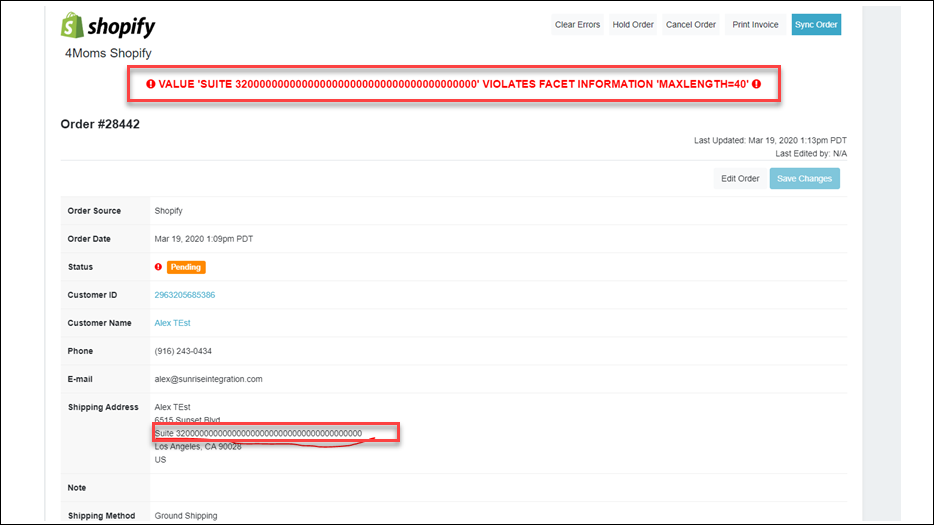
Task: Click the Shopify shopping bag logo icon
Action: pos(72,25)
